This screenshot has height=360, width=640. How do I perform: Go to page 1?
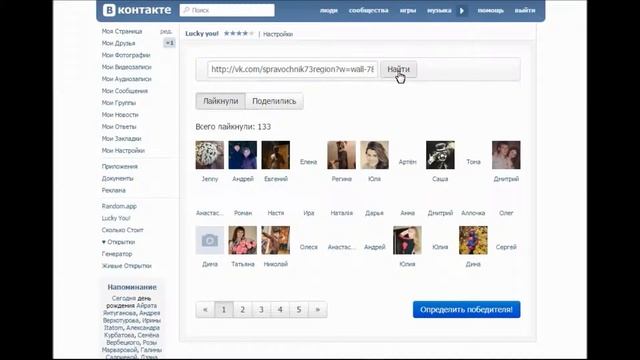pyautogui.click(x=224, y=310)
